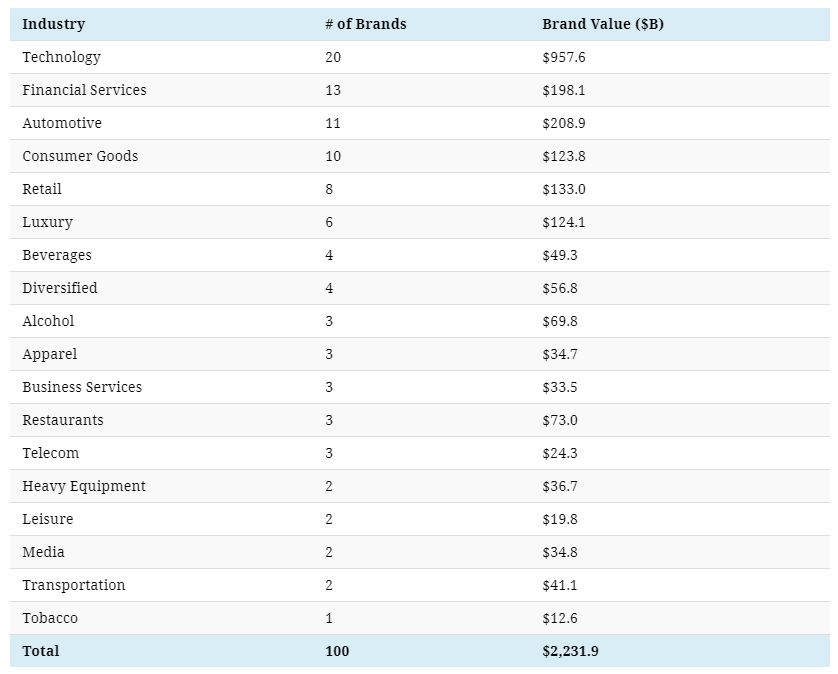Click the Consumer Goods cell
Screen dimensions: 838x674
click(x=80, y=156)
